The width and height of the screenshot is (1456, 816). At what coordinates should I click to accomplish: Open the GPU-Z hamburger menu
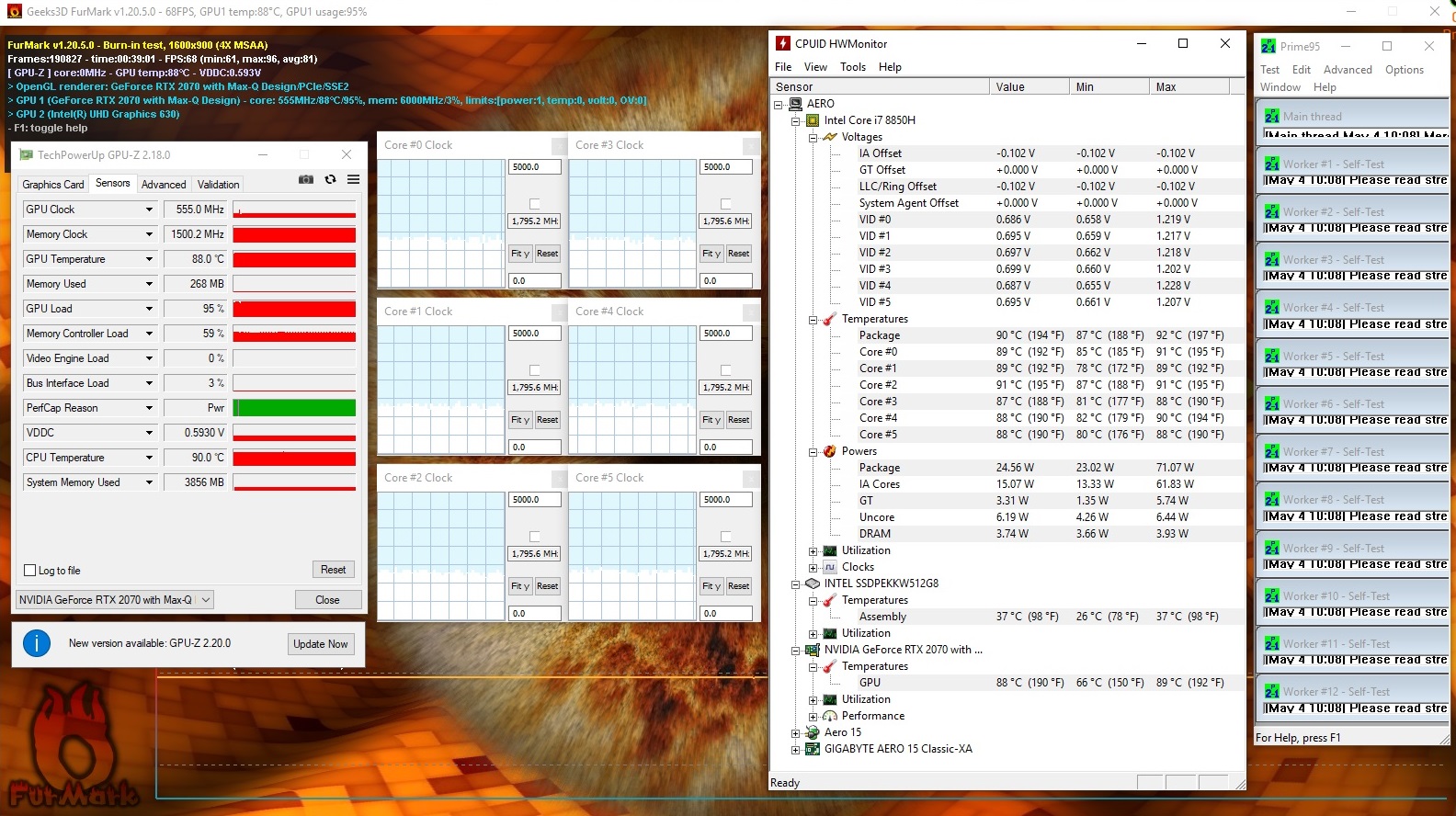click(353, 179)
